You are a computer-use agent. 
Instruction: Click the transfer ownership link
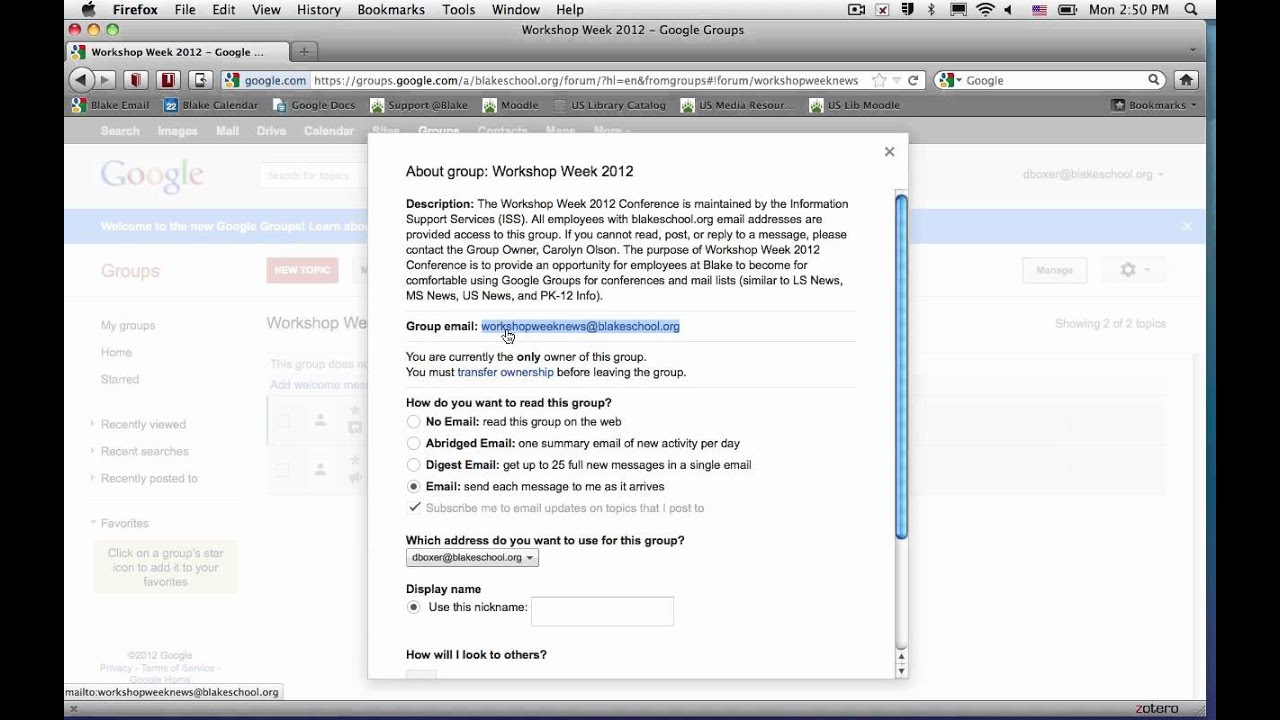coord(505,372)
